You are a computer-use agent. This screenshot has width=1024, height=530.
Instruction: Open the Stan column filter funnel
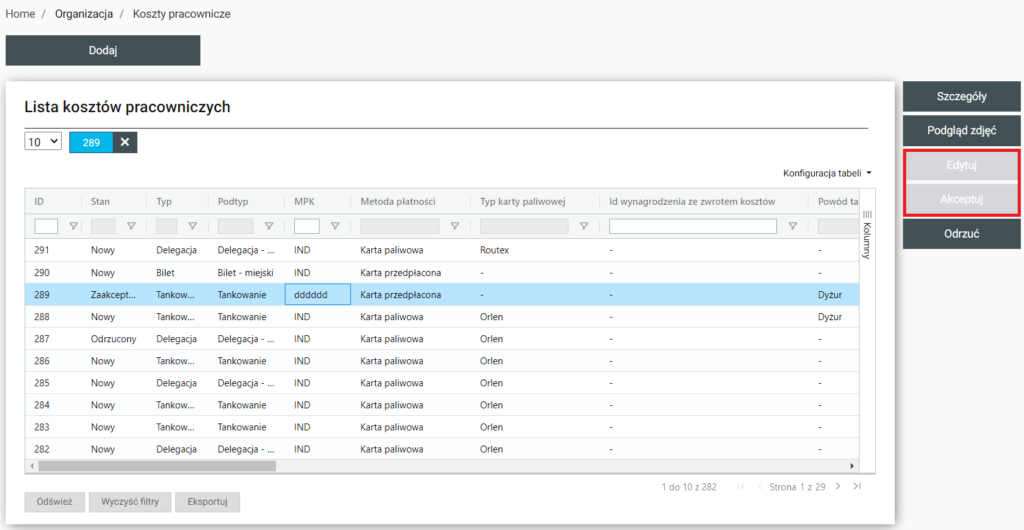click(131, 226)
